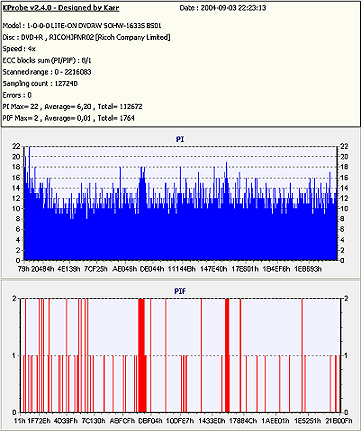
Task: Click the PI Max 22 statistics line
Action: (x=72, y=107)
